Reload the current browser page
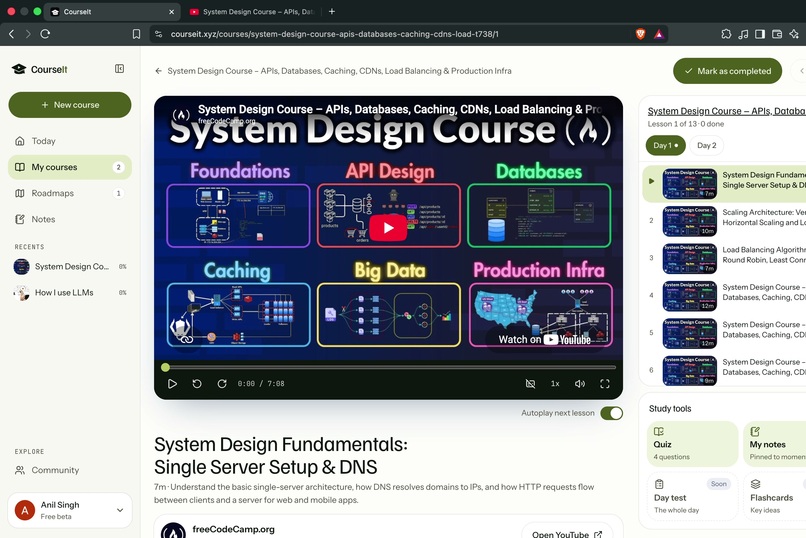806x538 pixels. point(45,34)
